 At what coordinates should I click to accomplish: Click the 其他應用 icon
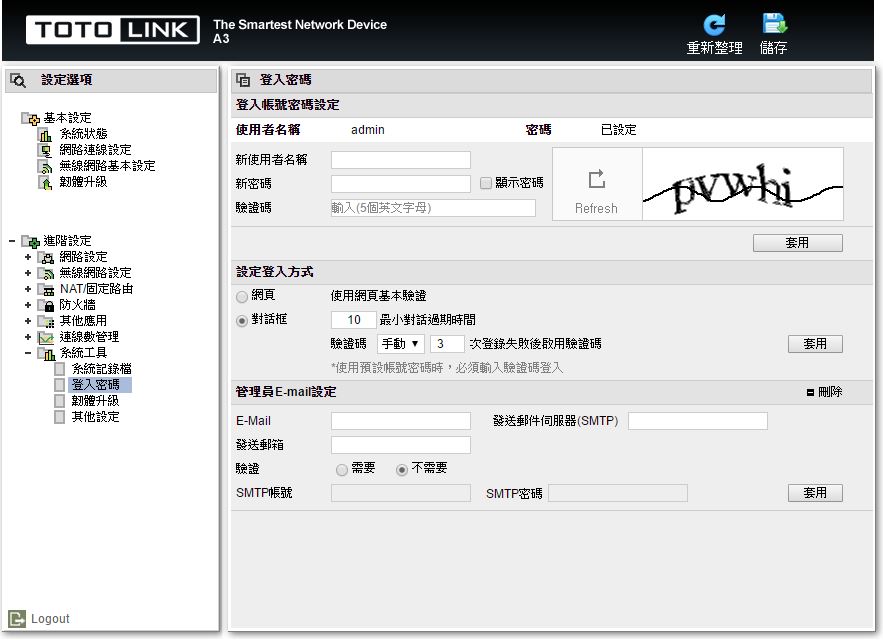(x=46, y=321)
